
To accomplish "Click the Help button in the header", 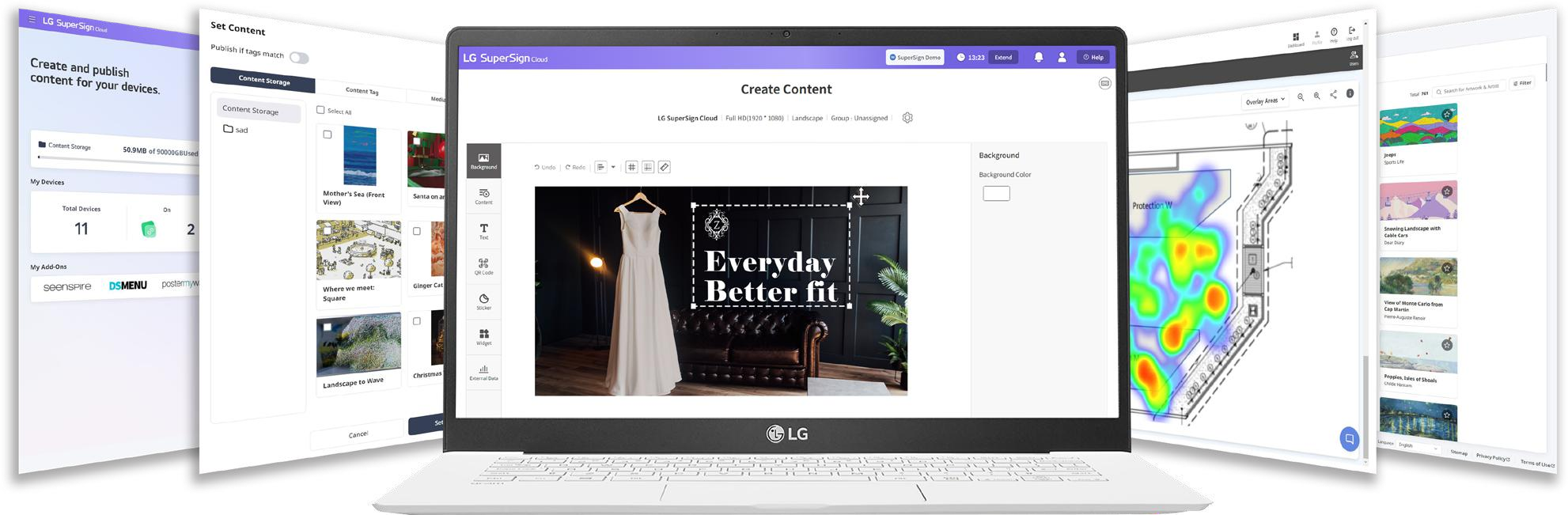I will tap(1093, 57).
